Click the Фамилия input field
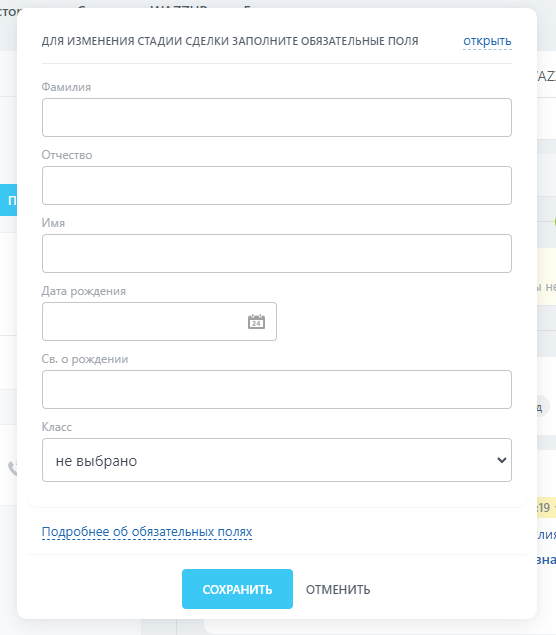The height and width of the screenshot is (635, 556). coord(277,117)
